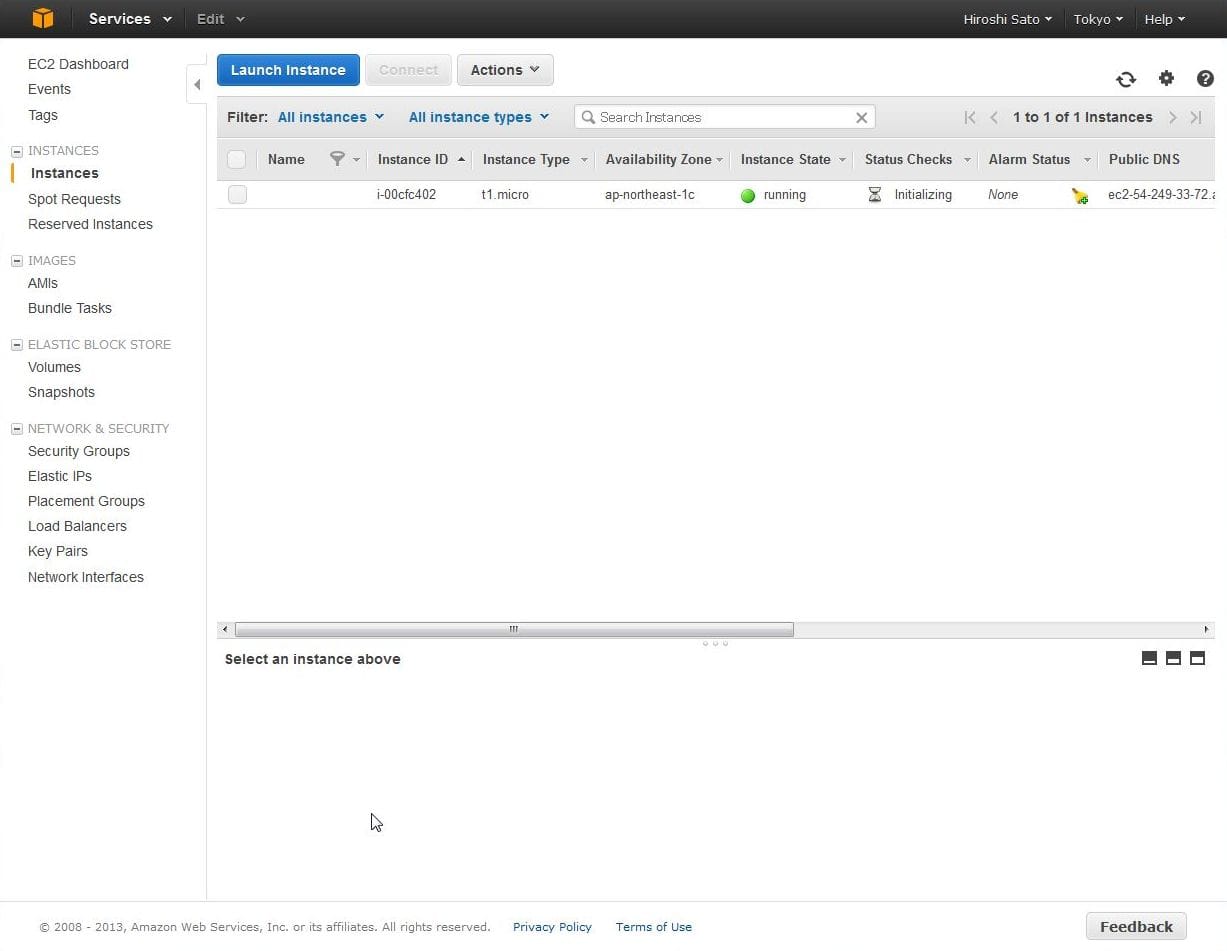Select all instances header checkbox
The width and height of the screenshot is (1227, 951).
tap(237, 159)
